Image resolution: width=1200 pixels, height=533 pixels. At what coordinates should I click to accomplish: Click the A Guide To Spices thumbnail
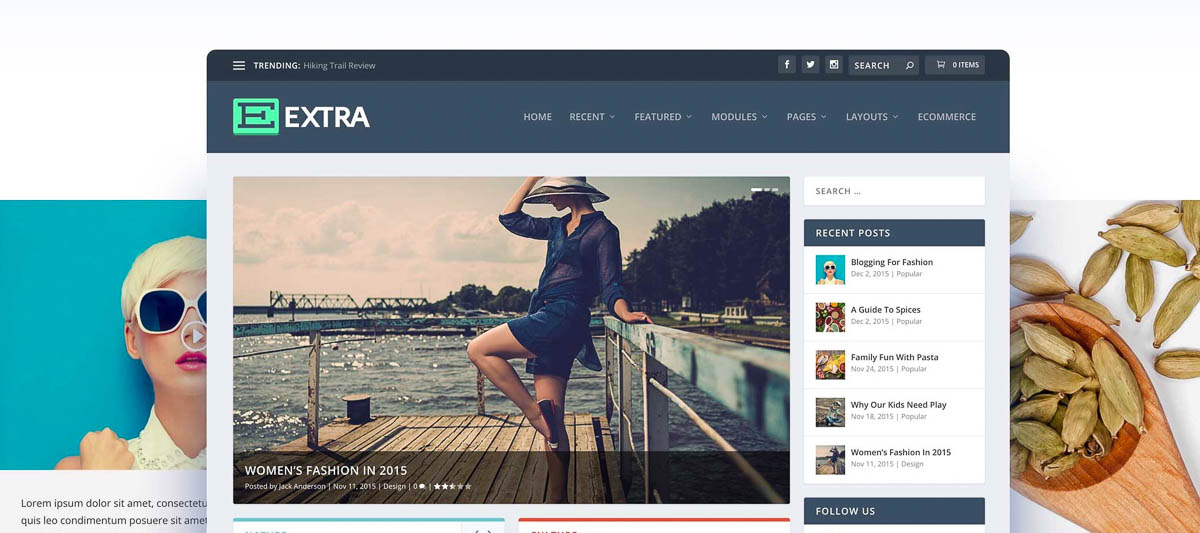pyautogui.click(x=830, y=317)
